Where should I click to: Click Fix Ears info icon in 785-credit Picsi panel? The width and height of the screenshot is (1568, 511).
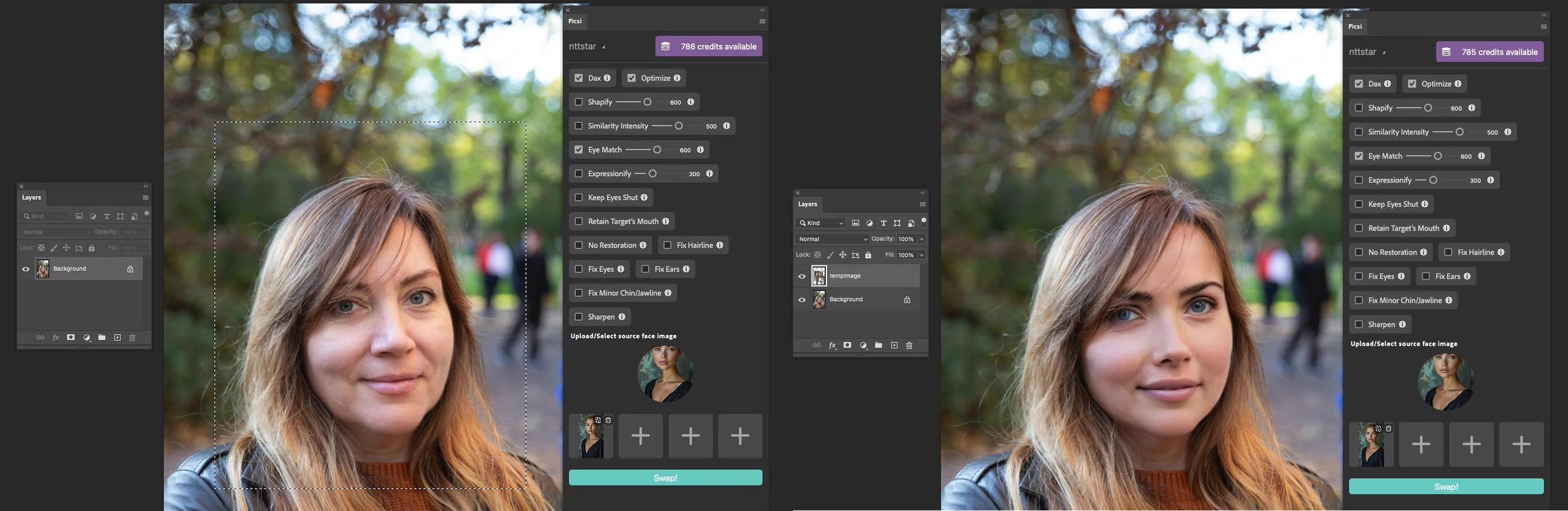1467,276
